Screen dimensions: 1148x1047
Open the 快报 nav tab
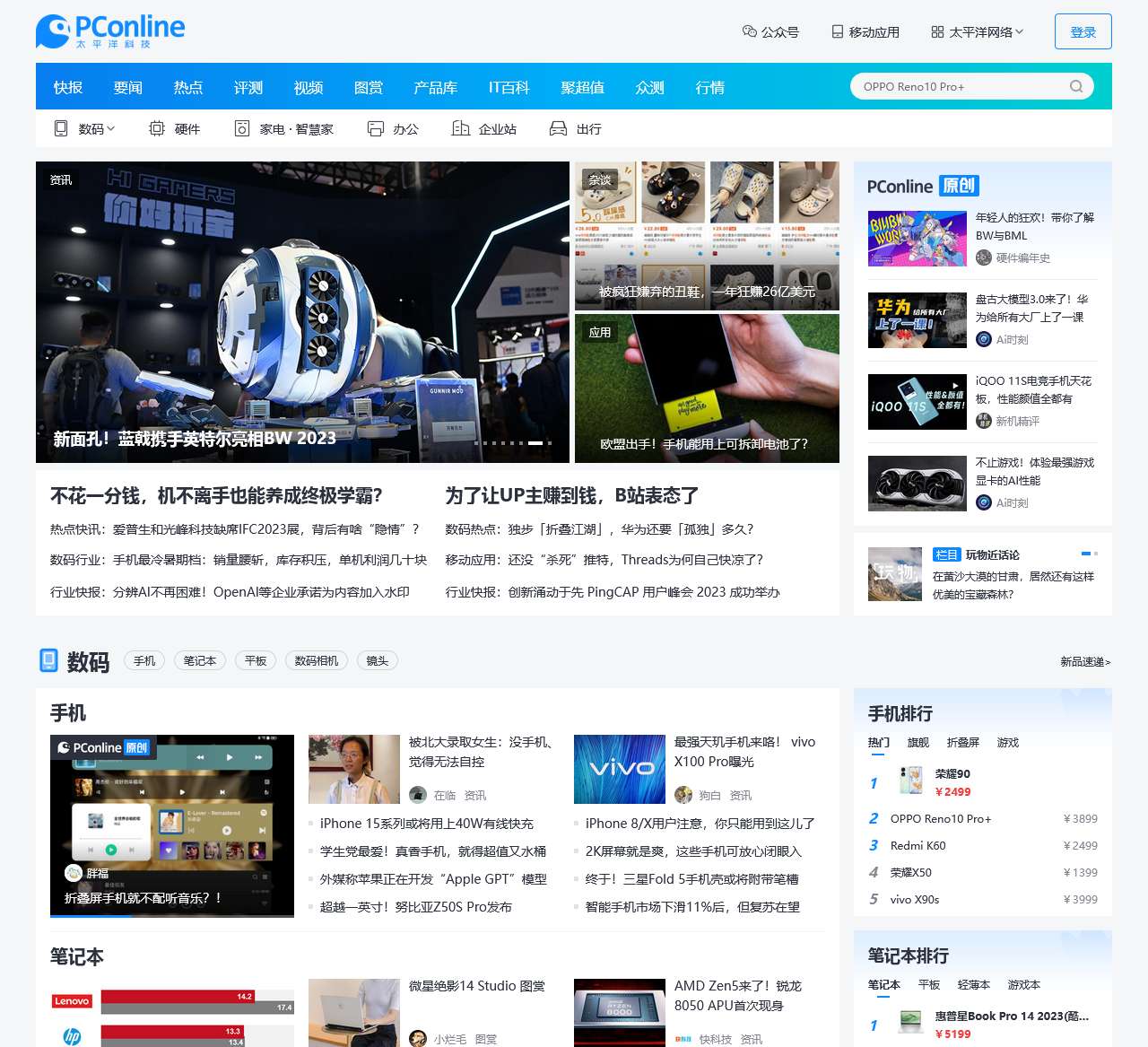pos(68,87)
